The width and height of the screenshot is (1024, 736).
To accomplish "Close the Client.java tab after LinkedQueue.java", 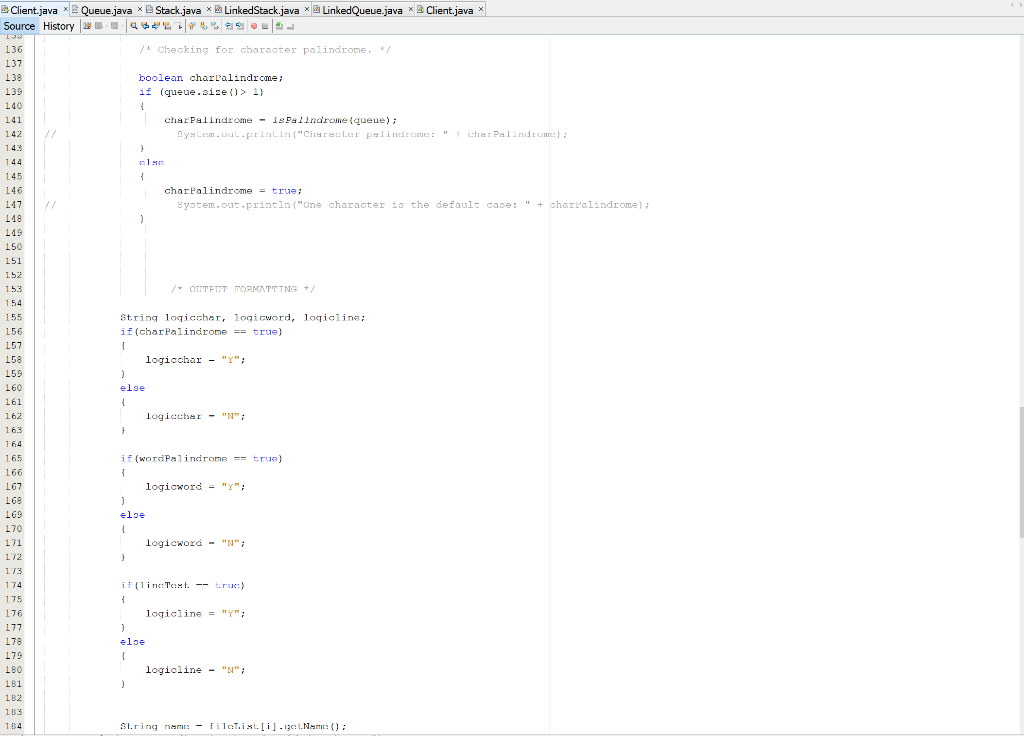I will coord(481,9).
